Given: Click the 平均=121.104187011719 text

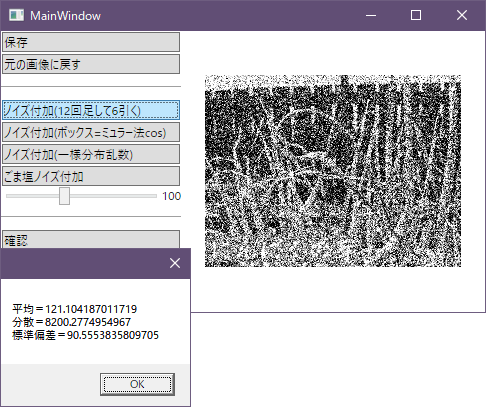Looking at the screenshot, I should pyautogui.click(x=74, y=309).
